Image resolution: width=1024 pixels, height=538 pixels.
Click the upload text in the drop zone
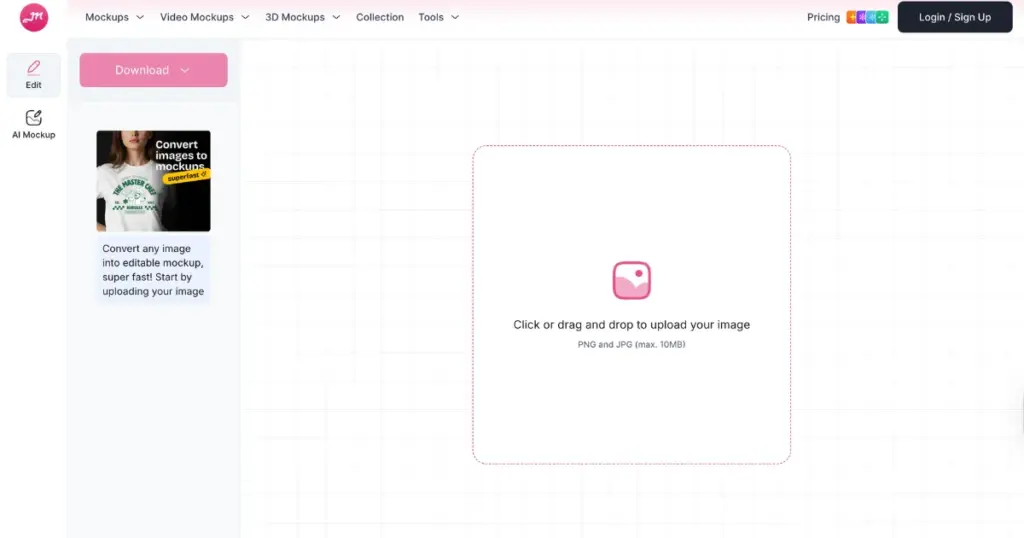click(x=631, y=325)
